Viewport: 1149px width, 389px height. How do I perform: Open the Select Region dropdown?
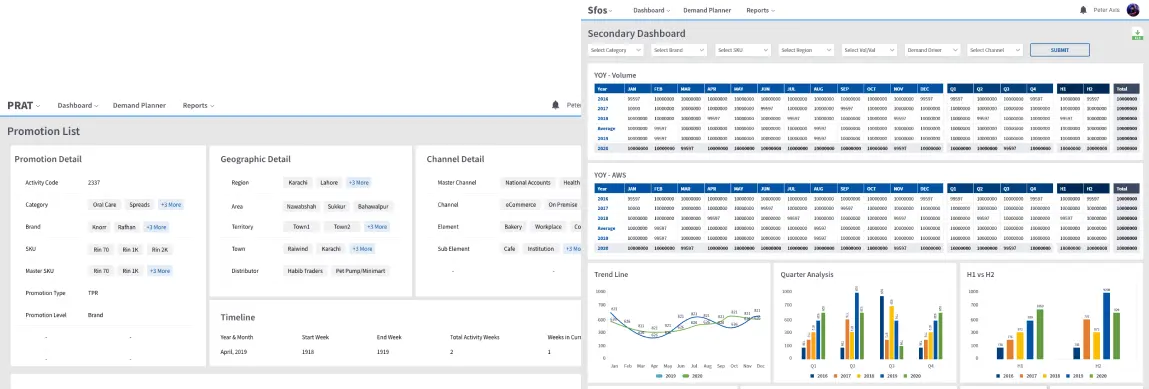(x=806, y=50)
